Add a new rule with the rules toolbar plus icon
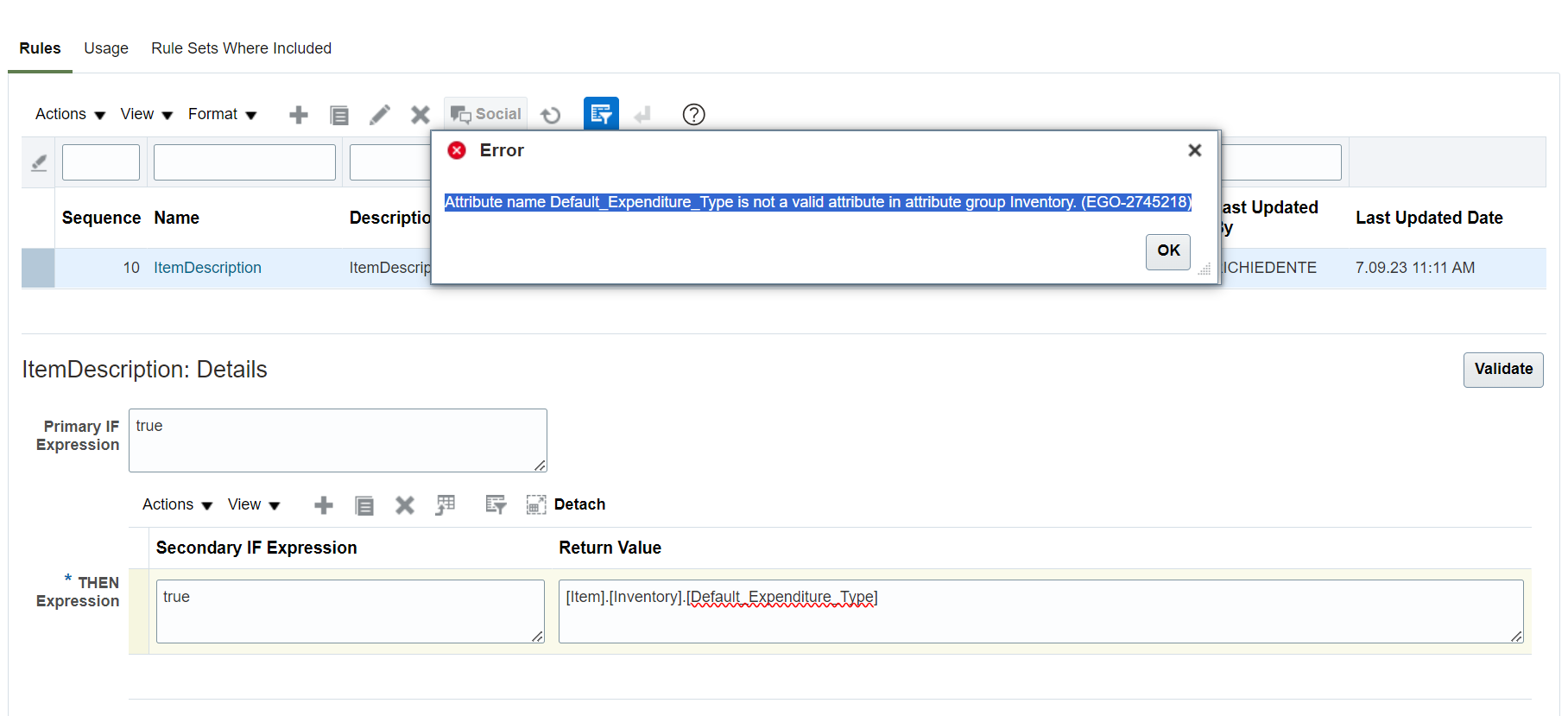The height and width of the screenshot is (716, 1568). pyautogui.click(x=299, y=115)
